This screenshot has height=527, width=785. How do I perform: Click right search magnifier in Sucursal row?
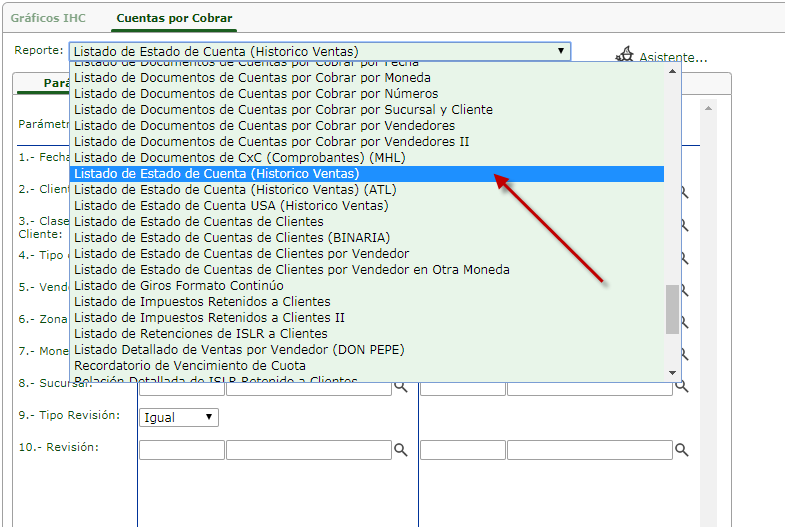[x=683, y=386]
